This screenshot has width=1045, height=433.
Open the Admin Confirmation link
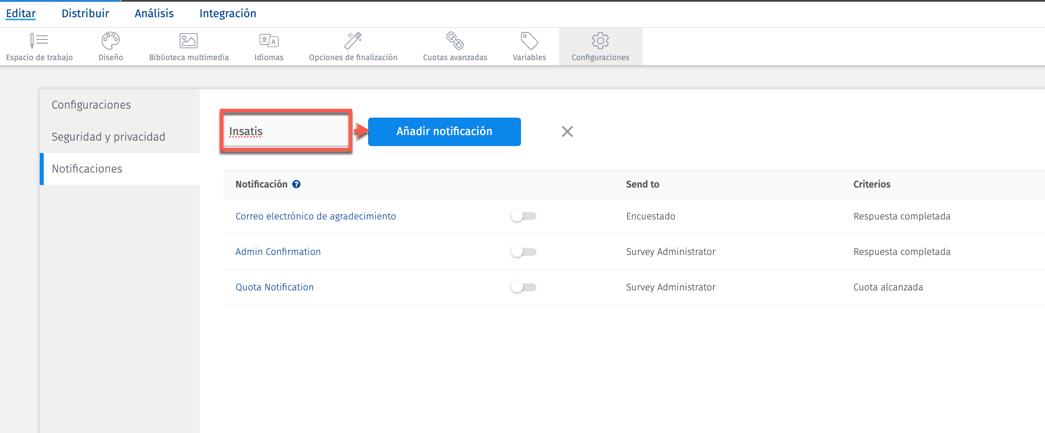(278, 252)
